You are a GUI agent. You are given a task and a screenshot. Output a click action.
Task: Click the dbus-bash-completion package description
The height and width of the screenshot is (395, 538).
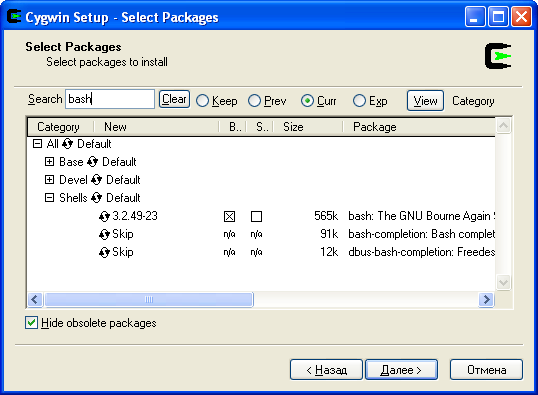click(422, 252)
